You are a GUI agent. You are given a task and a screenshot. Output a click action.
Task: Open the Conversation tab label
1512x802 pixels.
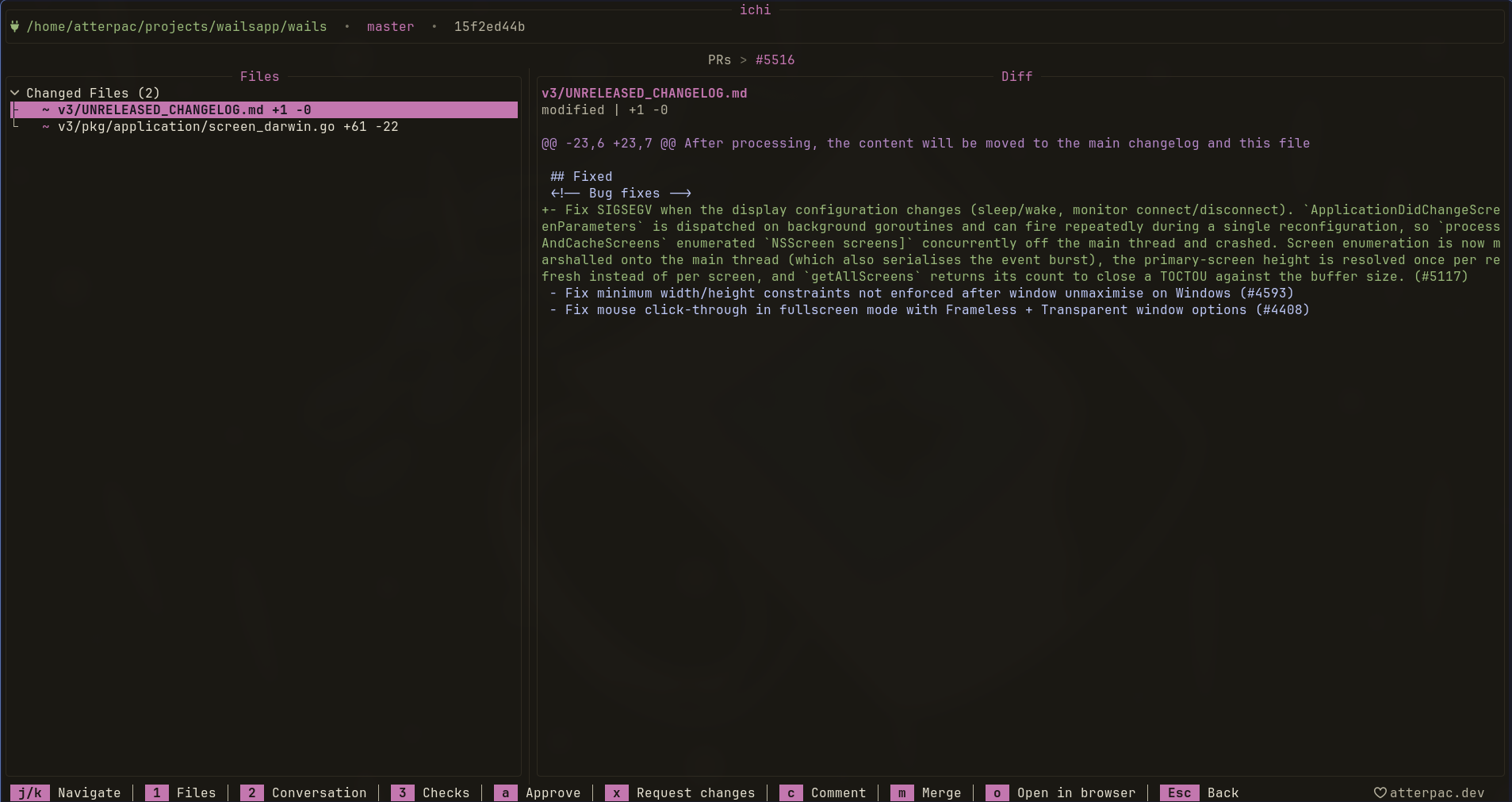[320, 792]
